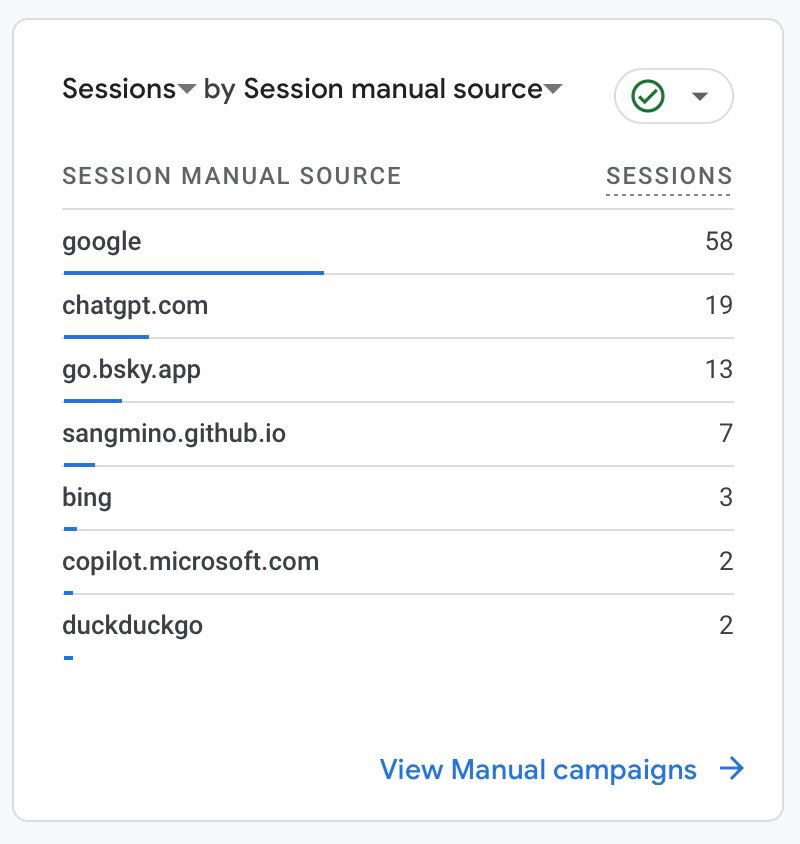Click the session count 13 for go.bsky.app

[718, 369]
